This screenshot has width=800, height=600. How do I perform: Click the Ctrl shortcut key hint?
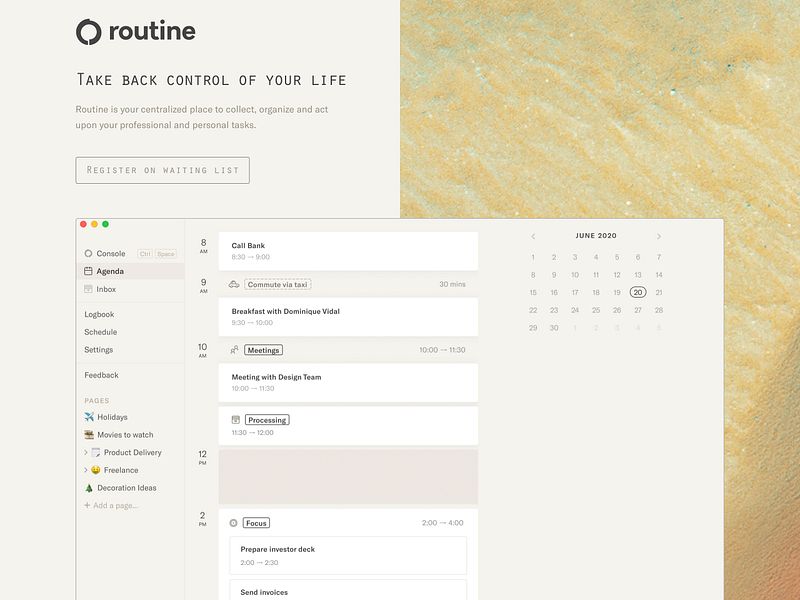[x=145, y=254]
